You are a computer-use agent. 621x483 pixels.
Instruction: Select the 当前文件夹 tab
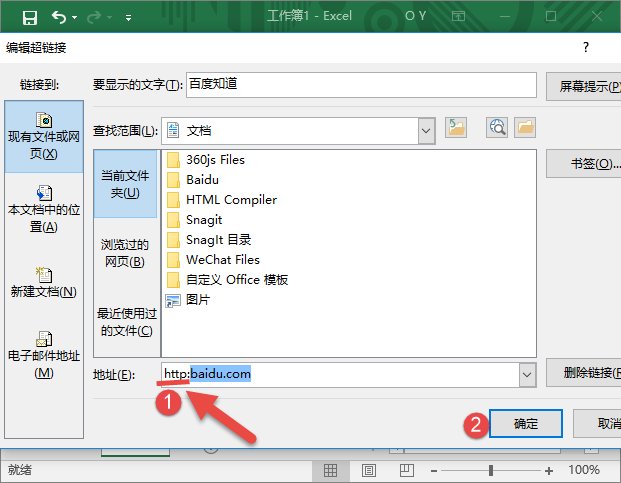[x=125, y=184]
